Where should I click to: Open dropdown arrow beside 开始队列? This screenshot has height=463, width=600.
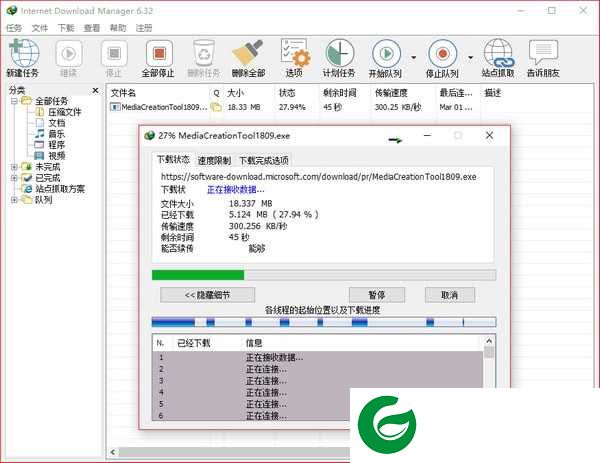click(x=414, y=58)
